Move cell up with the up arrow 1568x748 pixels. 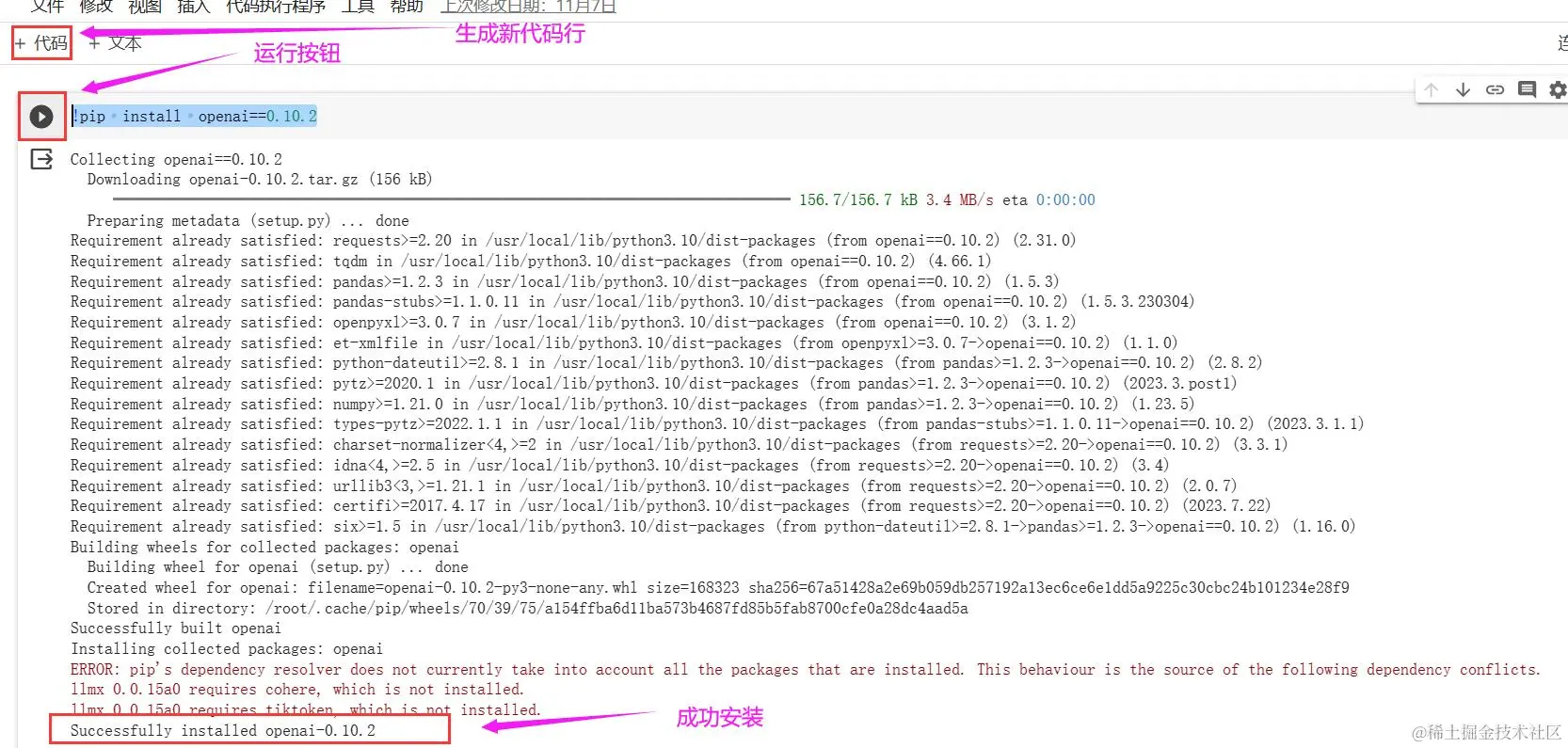[x=1431, y=89]
